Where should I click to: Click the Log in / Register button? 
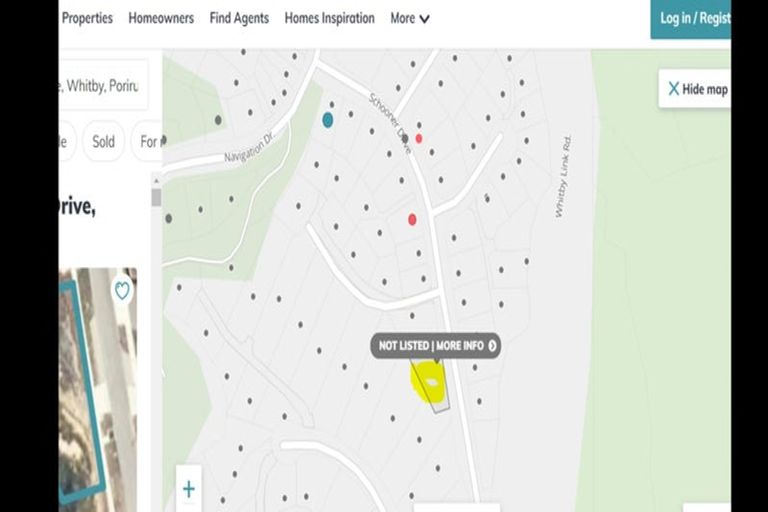(x=693, y=18)
